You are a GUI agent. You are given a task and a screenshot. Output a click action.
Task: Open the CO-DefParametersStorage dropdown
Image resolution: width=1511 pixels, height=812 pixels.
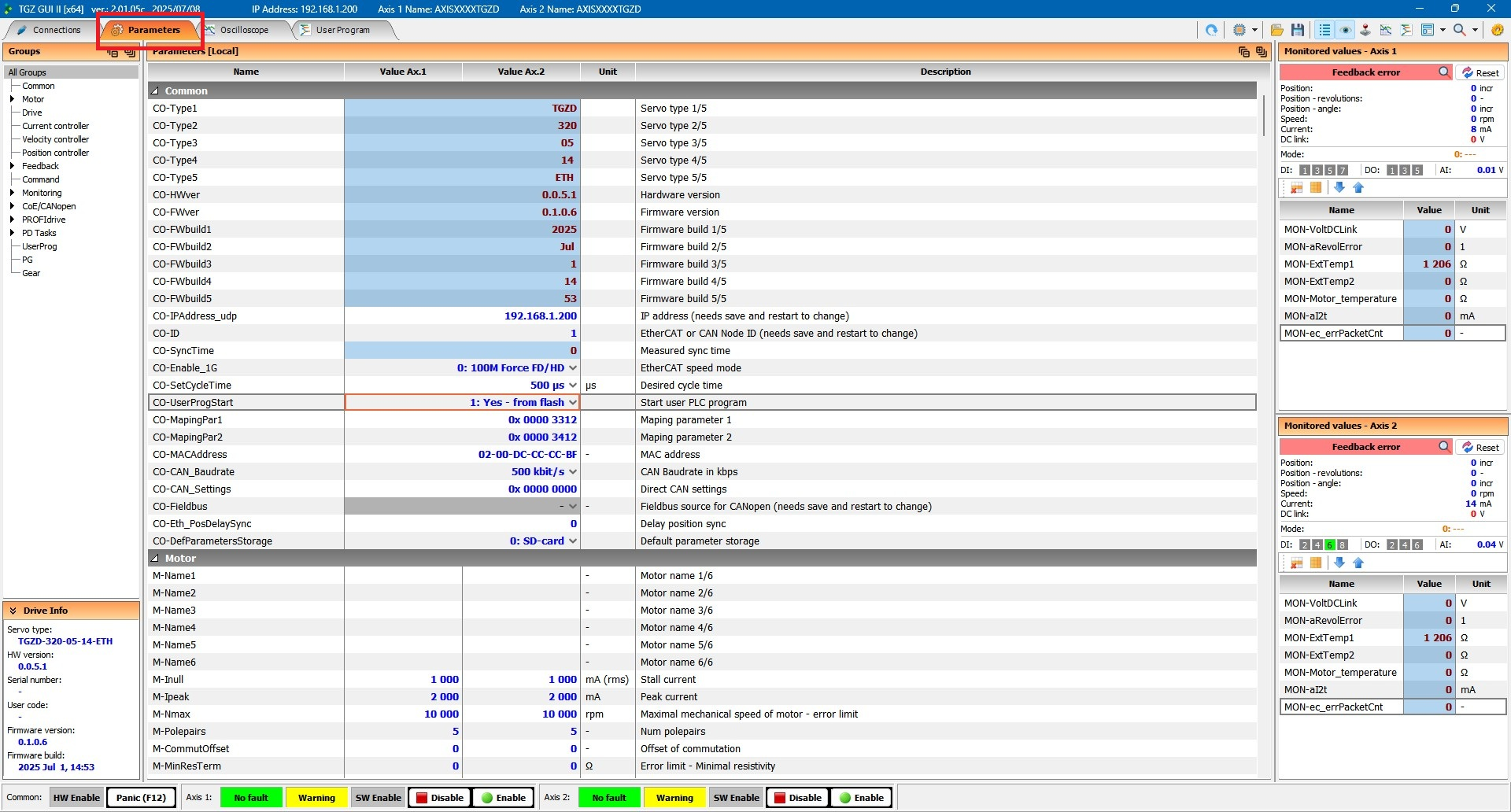573,541
